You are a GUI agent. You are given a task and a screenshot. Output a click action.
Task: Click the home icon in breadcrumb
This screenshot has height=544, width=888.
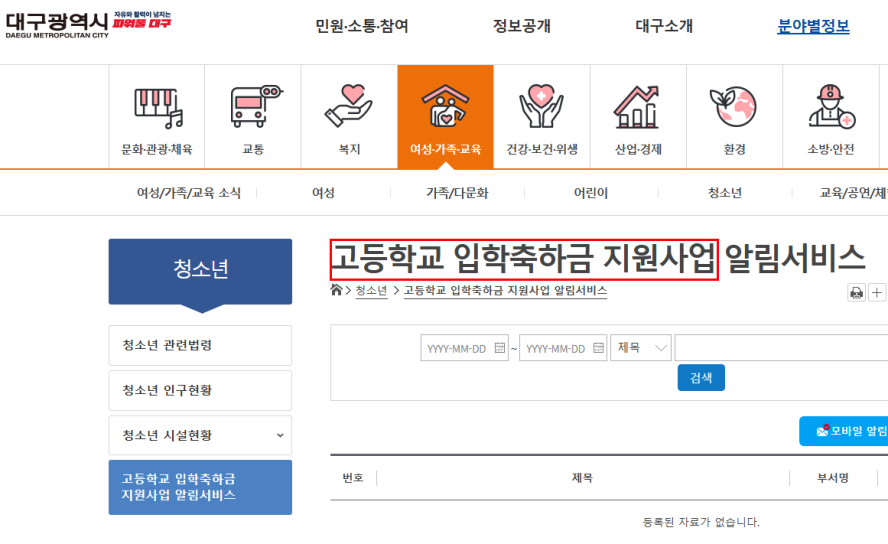coord(336,290)
